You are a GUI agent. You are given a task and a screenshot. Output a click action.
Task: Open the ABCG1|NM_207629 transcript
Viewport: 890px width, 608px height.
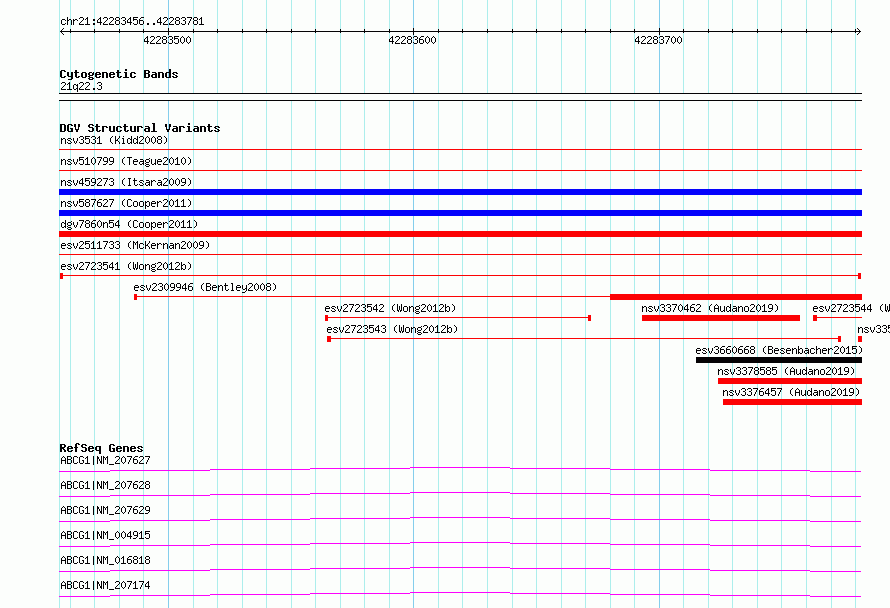pyautogui.click(x=105, y=510)
